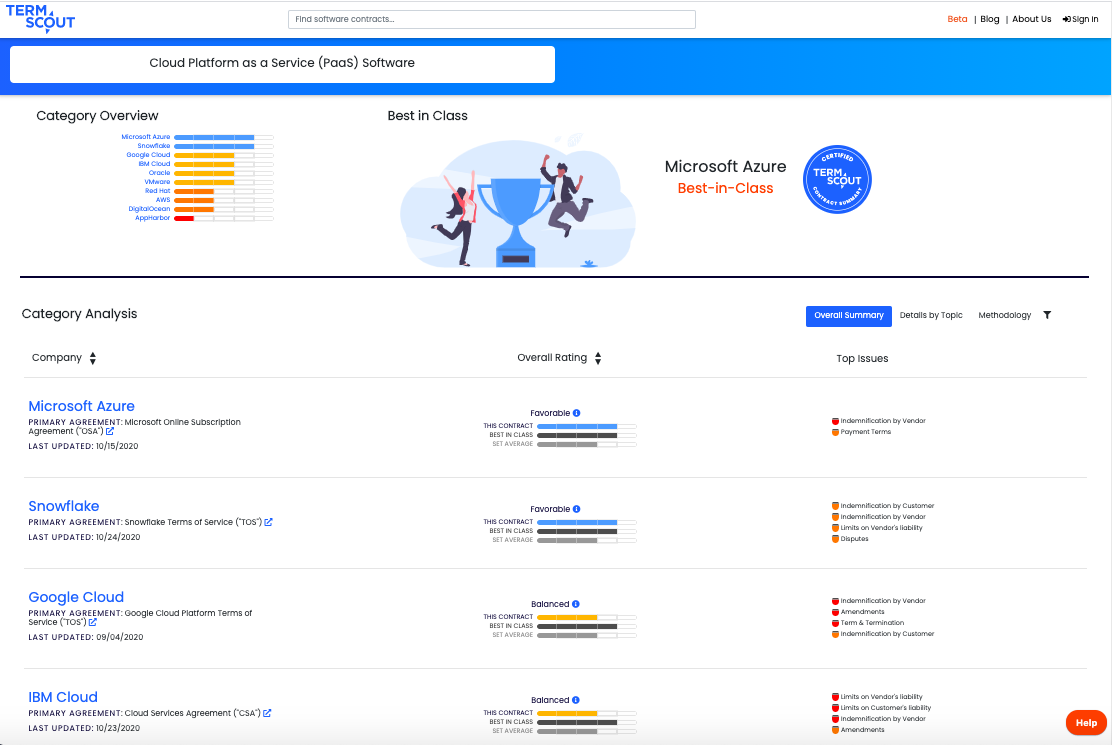Click Snowflake's Indemnification by Customer shield icon
1112x745 pixels.
coord(835,506)
